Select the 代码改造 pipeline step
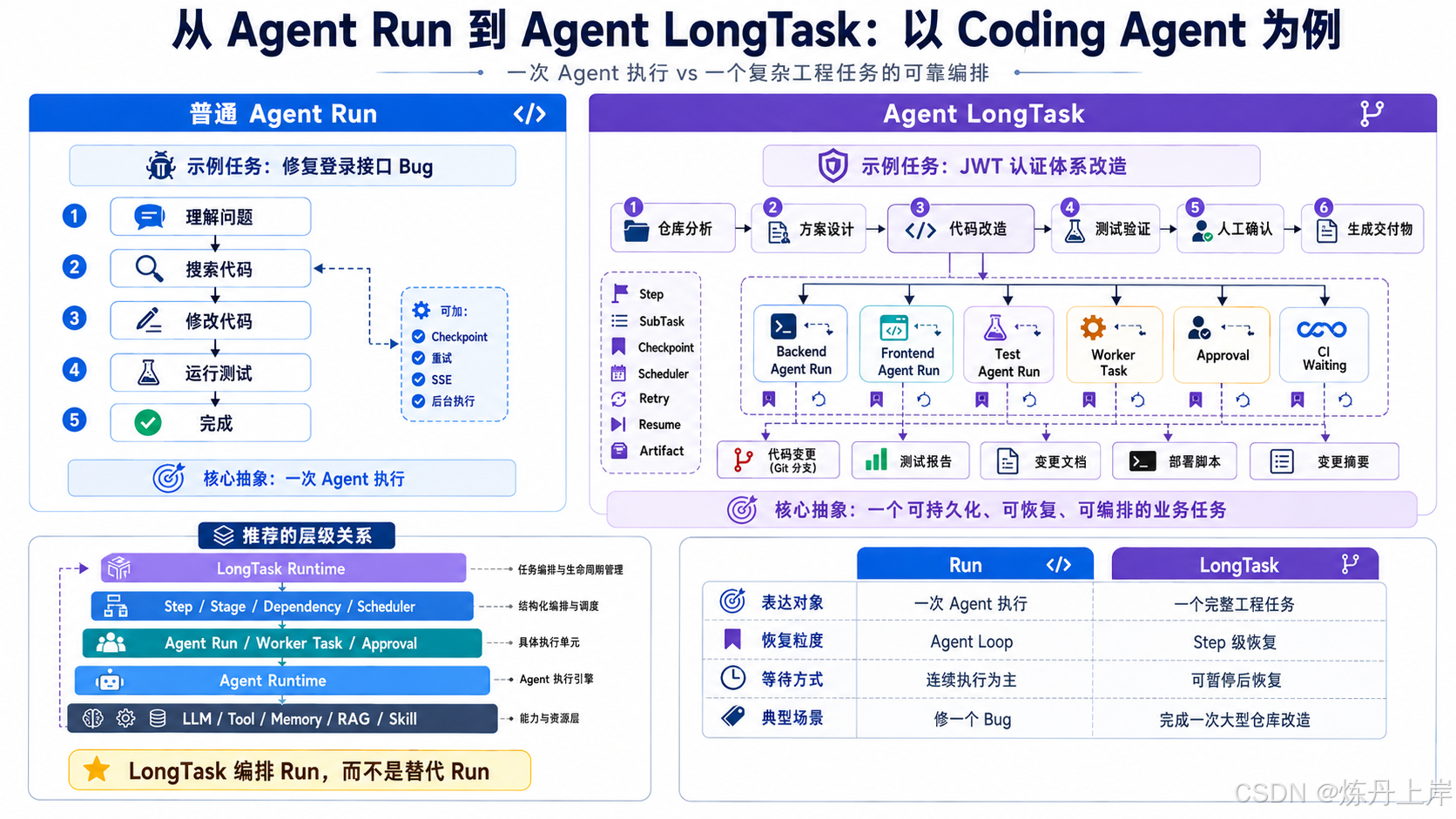Viewport: 1456px width, 819px height. [961, 229]
